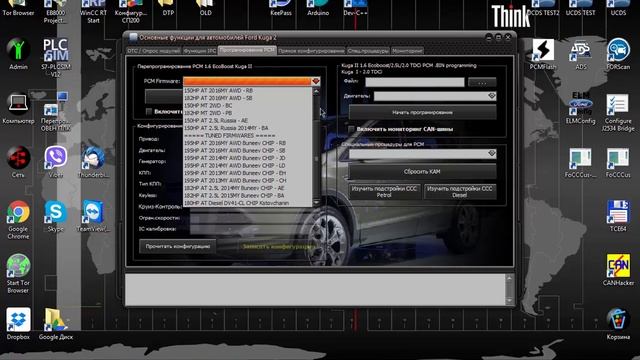Open the Dropbox desktop icon
This screenshot has height=360, width=640.
click(18, 324)
